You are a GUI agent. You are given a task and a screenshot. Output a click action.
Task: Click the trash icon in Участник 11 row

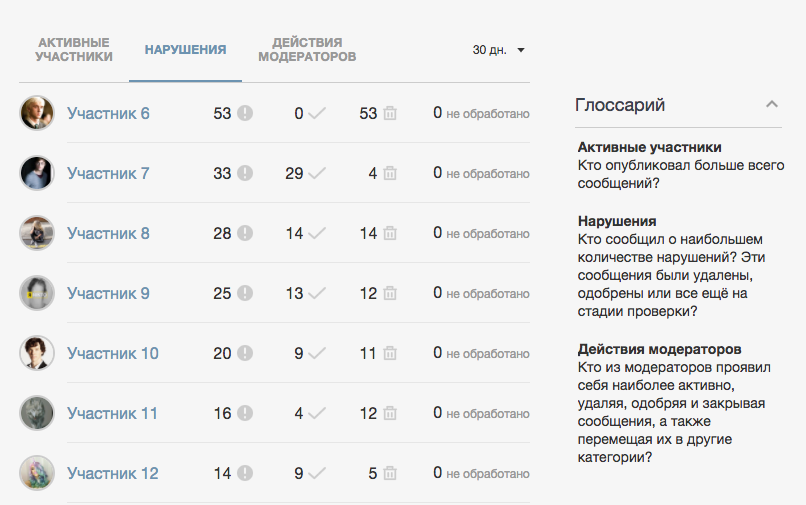coord(389,414)
